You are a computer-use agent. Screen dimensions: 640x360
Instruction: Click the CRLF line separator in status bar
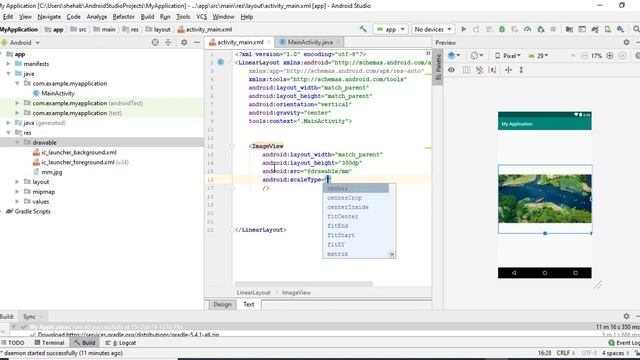[x=565, y=353]
